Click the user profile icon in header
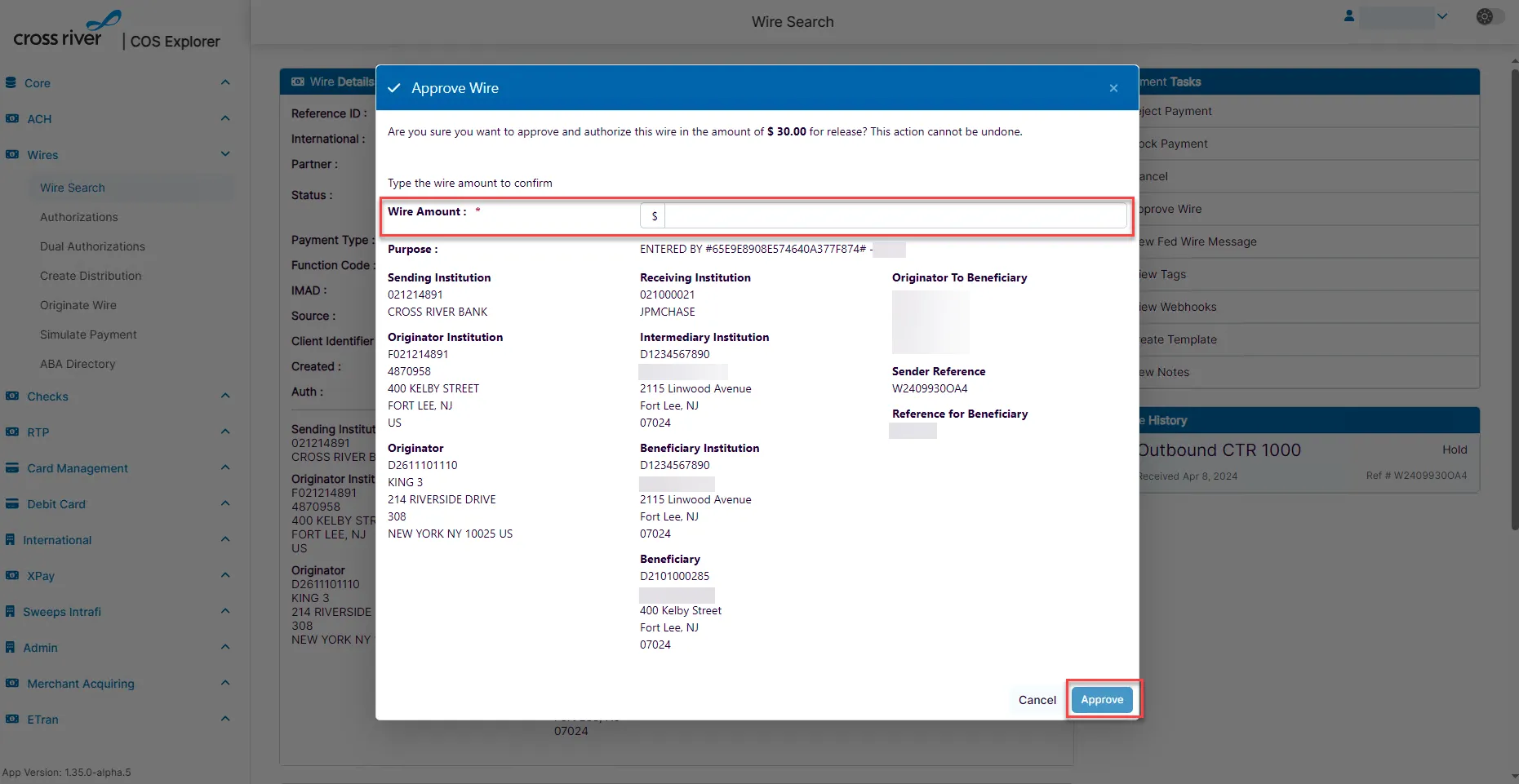Screen dimensions: 1519x784 tap(1349, 16)
